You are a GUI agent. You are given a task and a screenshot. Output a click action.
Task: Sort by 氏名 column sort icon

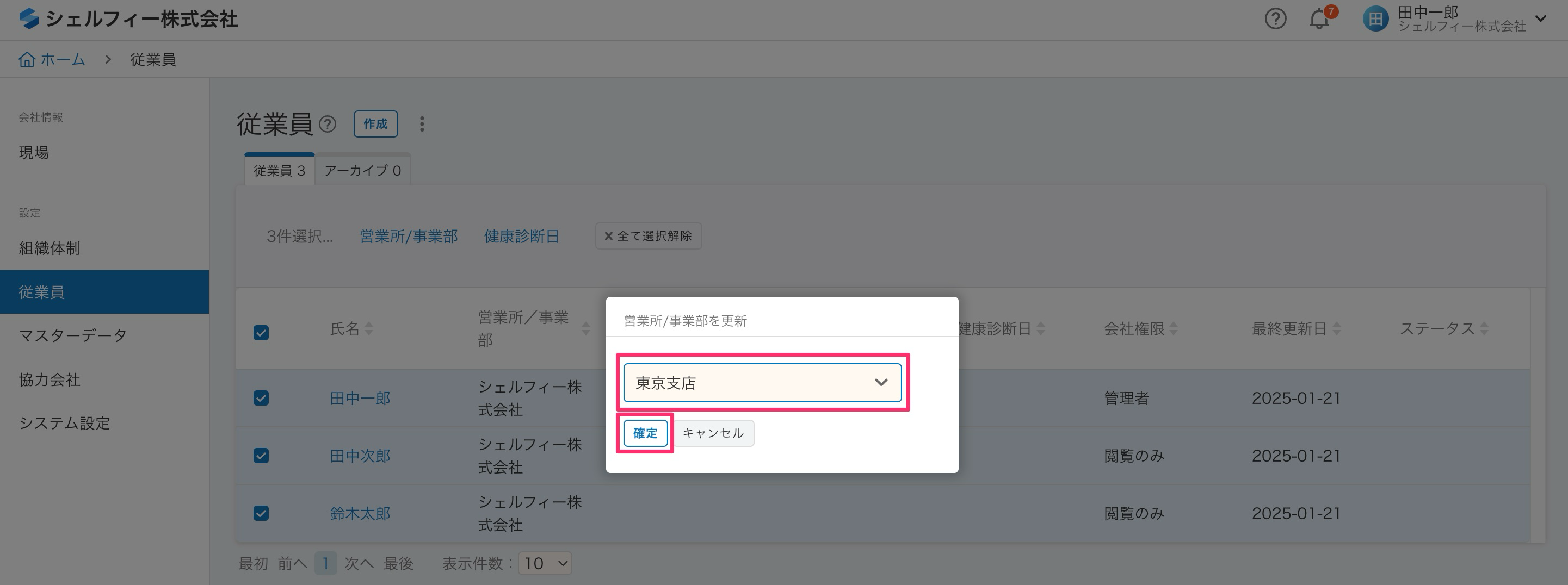(369, 329)
